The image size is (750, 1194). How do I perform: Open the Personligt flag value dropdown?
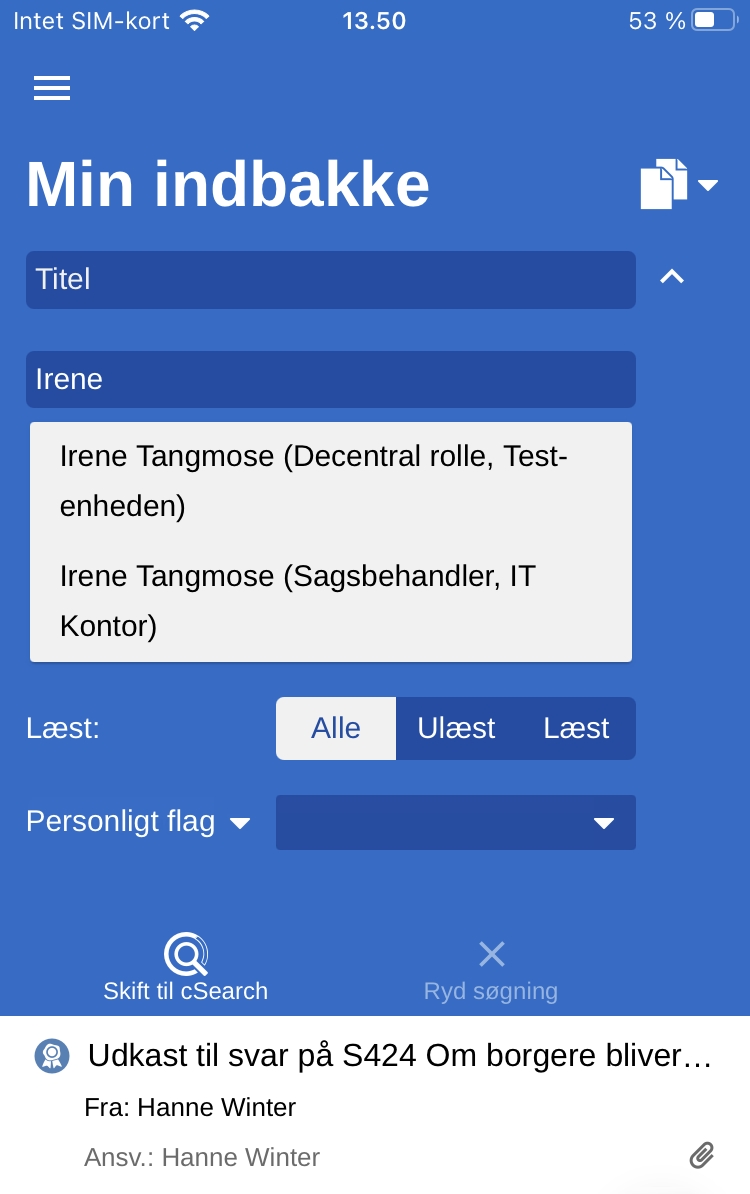point(455,822)
